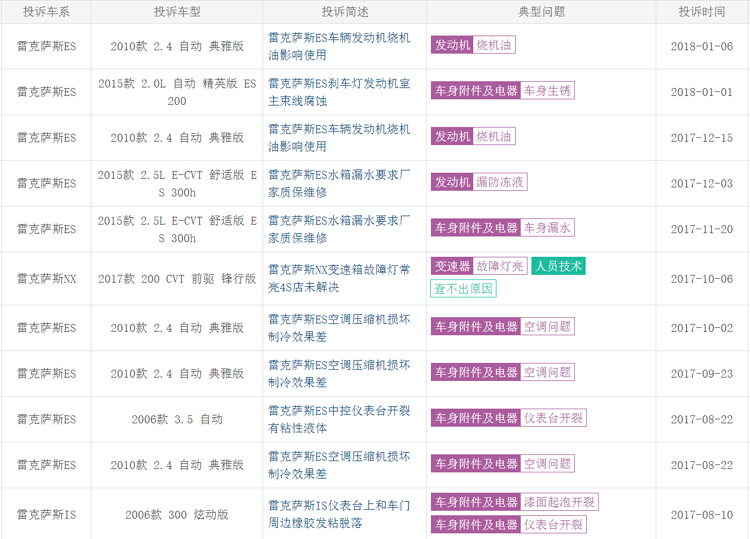Click 仪表台开裂 tag in 2006款 3.5 row
The image size is (750, 539).
click(553, 418)
